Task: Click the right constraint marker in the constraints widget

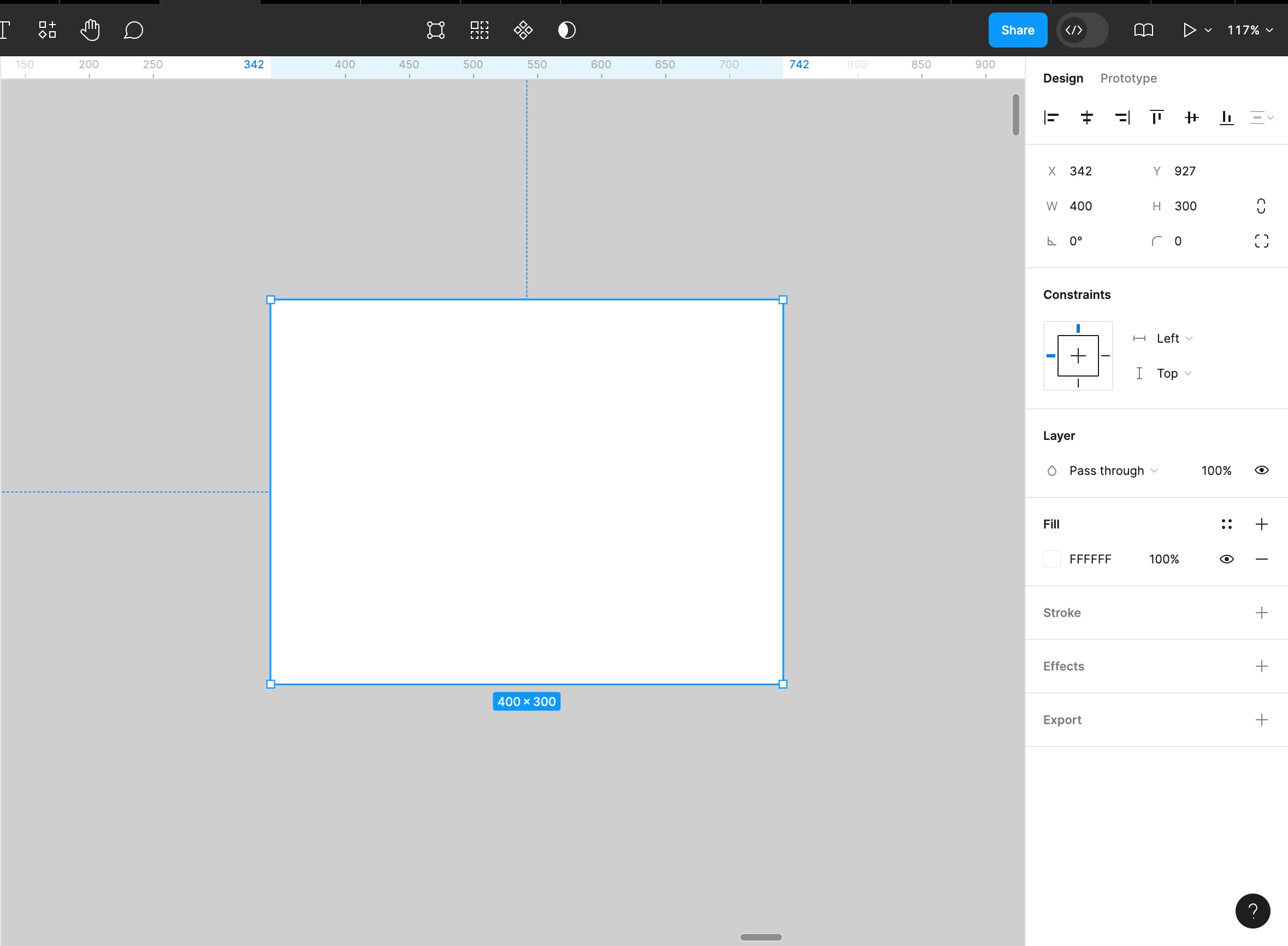Action: 1106,356
